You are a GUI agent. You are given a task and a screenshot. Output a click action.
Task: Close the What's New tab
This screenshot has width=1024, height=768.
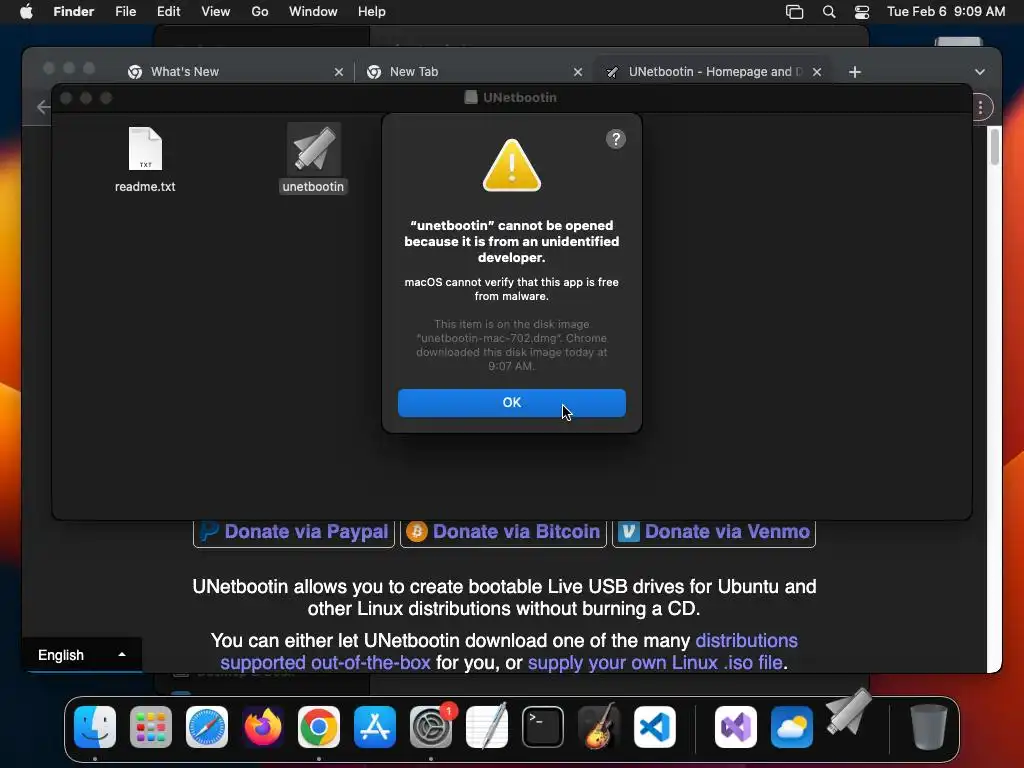(338, 72)
